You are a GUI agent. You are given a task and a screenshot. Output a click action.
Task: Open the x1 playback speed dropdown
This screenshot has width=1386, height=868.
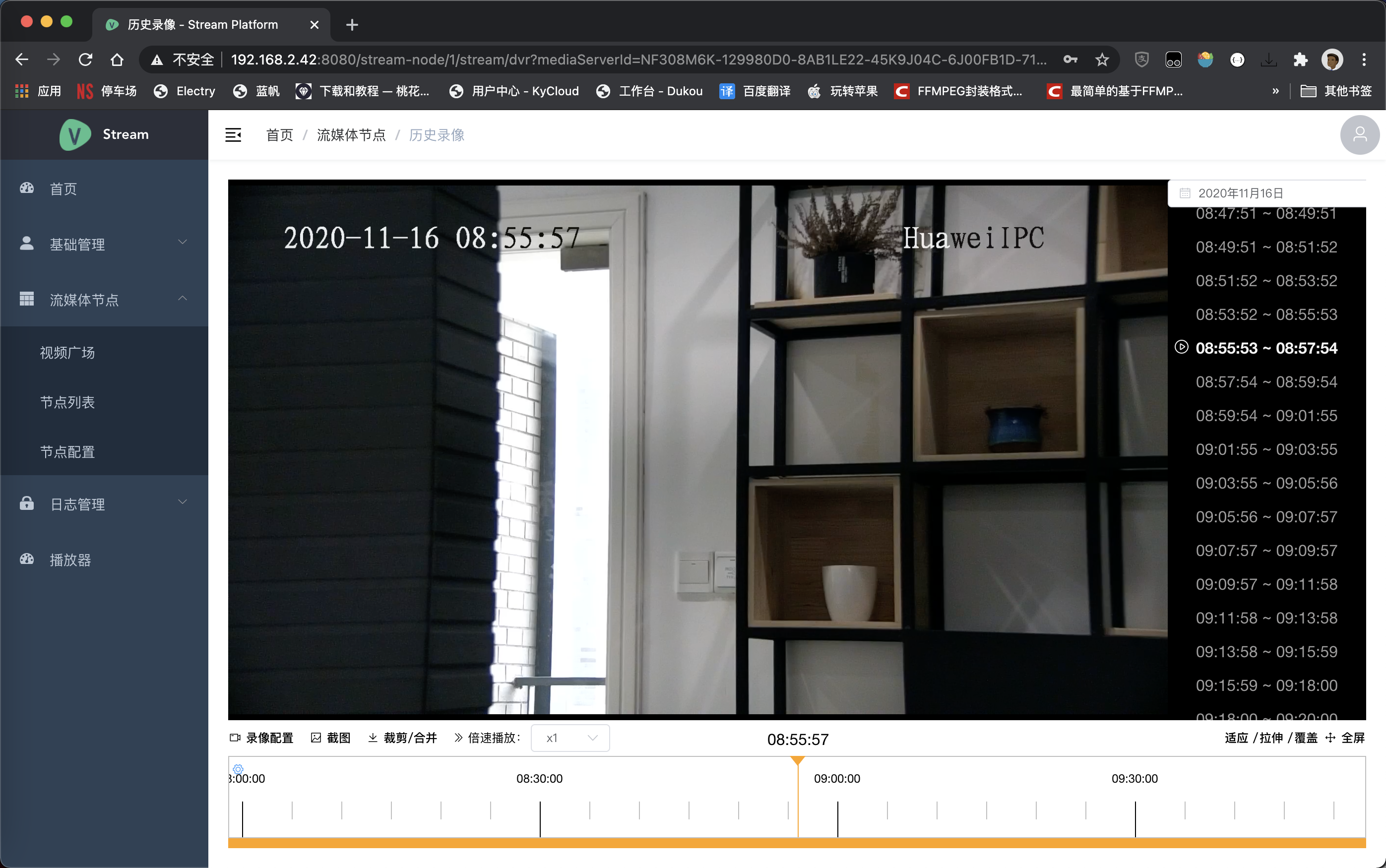pyautogui.click(x=570, y=738)
